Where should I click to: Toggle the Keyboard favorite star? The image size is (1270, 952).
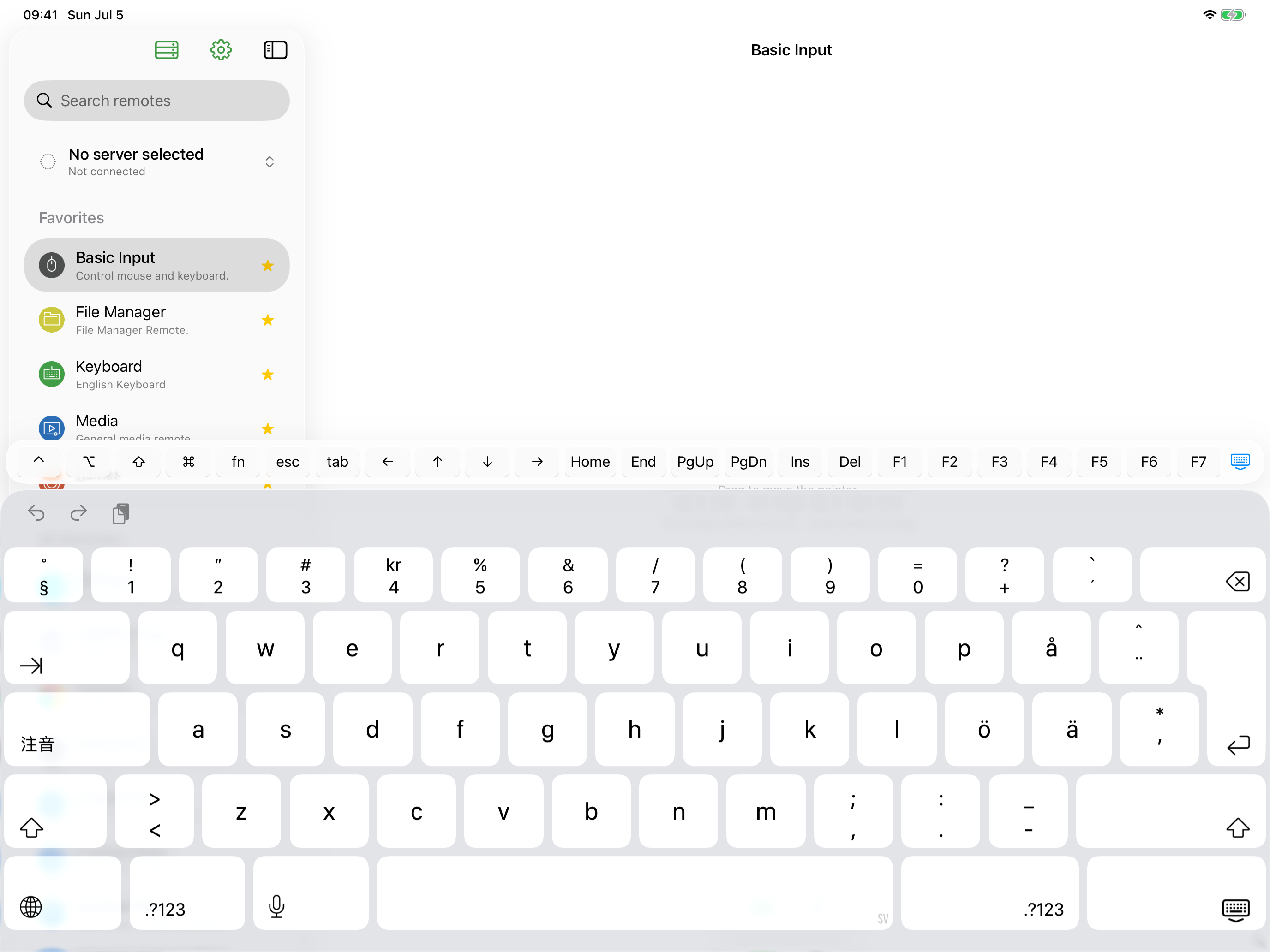[268, 374]
